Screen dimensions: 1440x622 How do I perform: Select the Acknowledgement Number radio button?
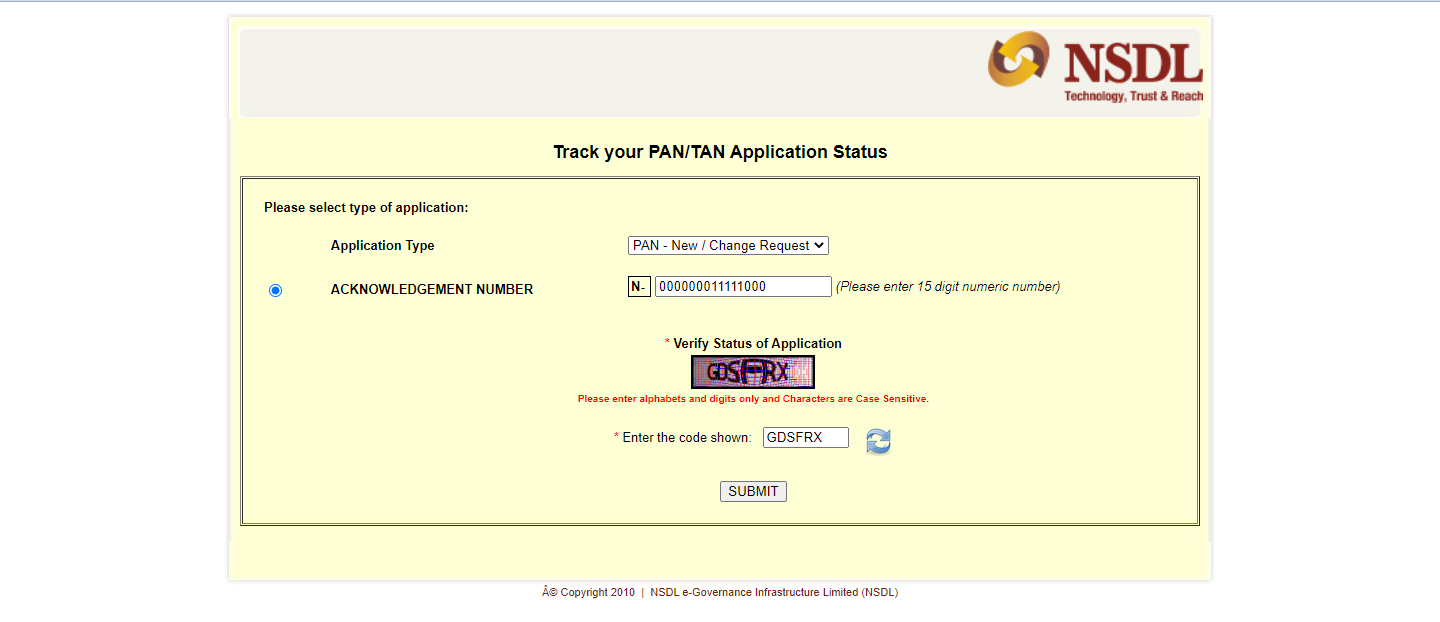(276, 290)
